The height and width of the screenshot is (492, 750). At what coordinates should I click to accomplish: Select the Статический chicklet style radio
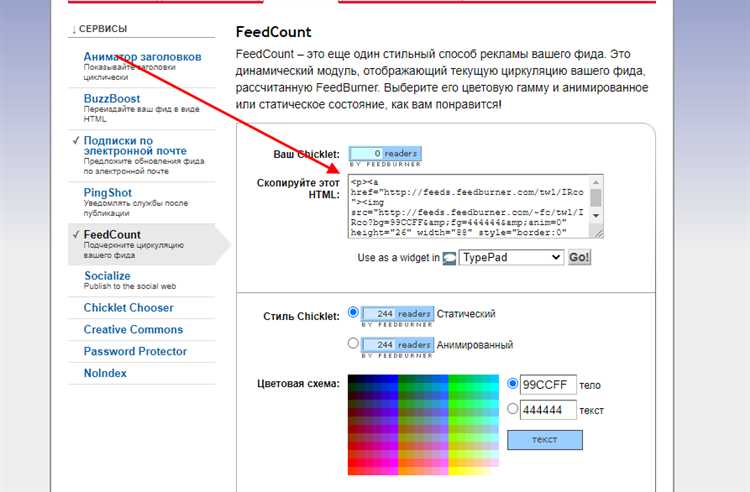click(x=353, y=312)
